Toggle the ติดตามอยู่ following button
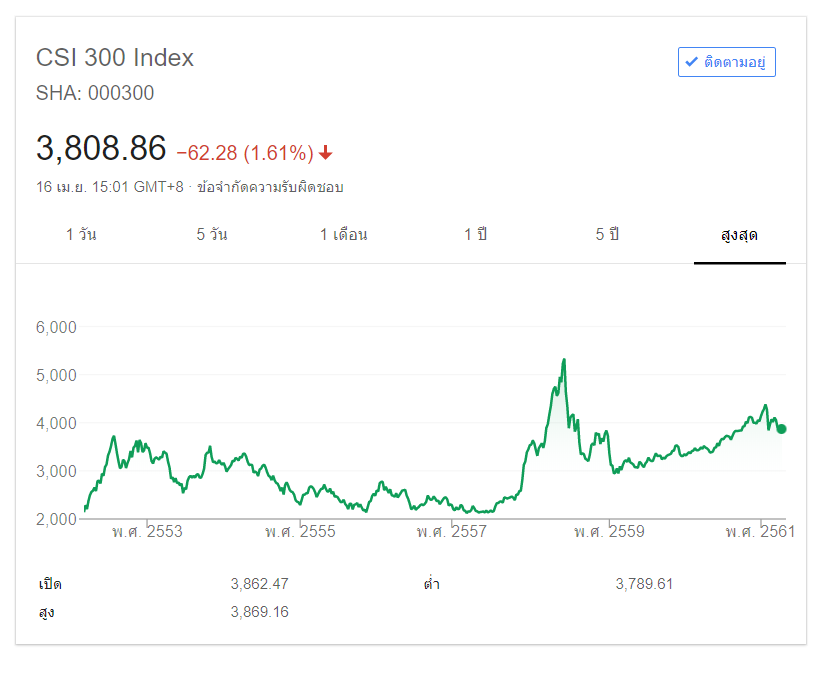 [x=726, y=62]
